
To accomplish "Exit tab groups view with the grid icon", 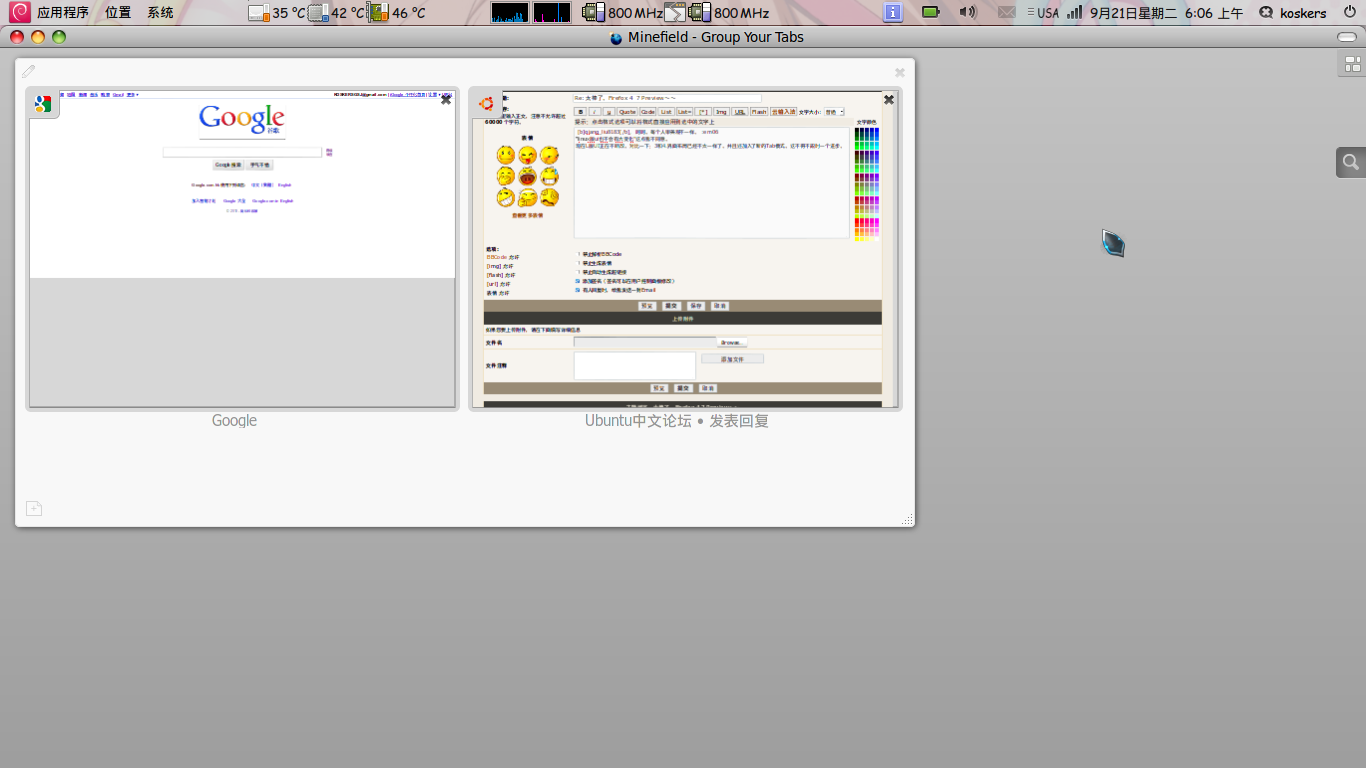I will coord(1352,64).
